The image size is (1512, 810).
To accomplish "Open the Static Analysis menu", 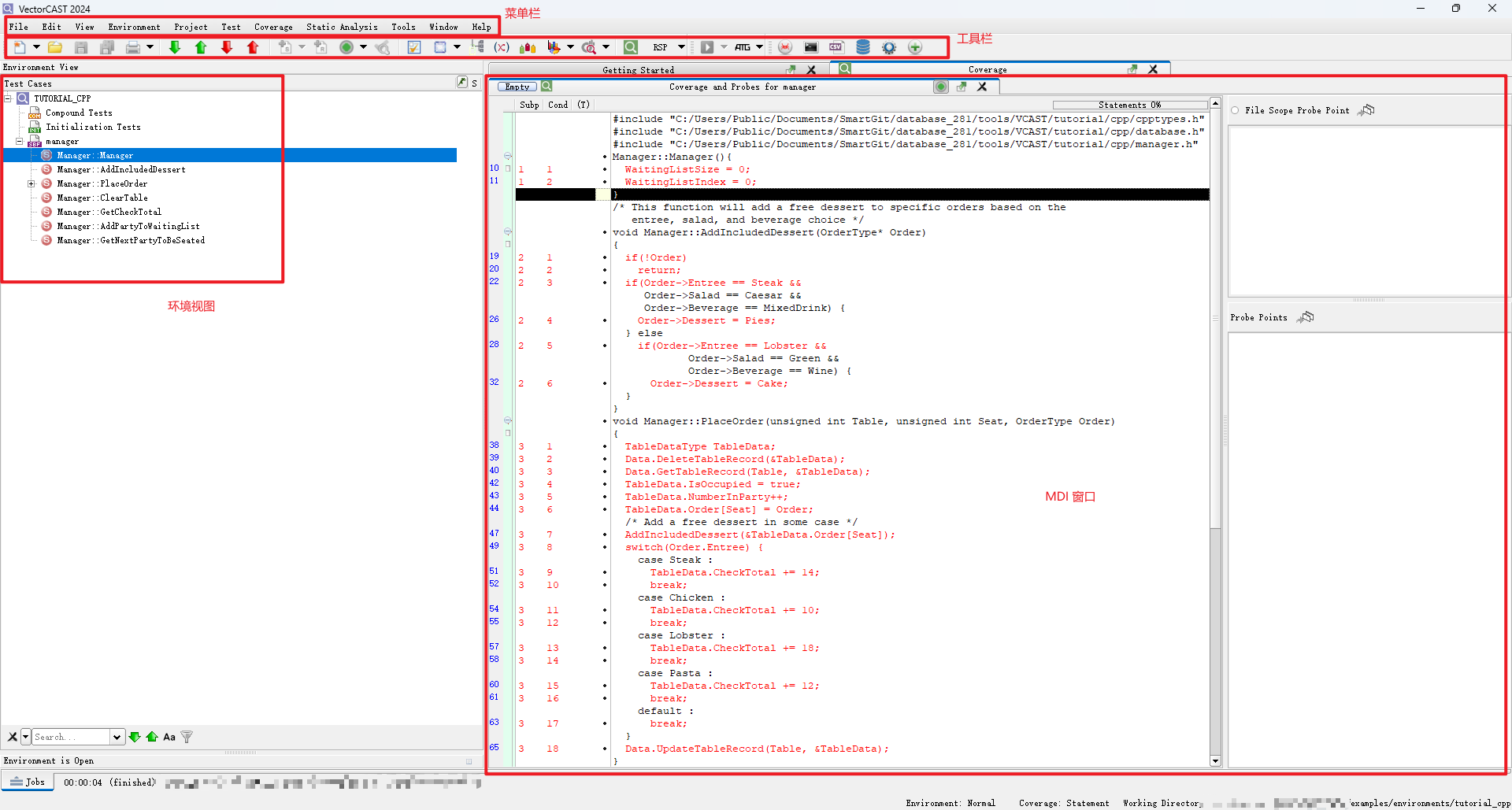I will coord(342,27).
